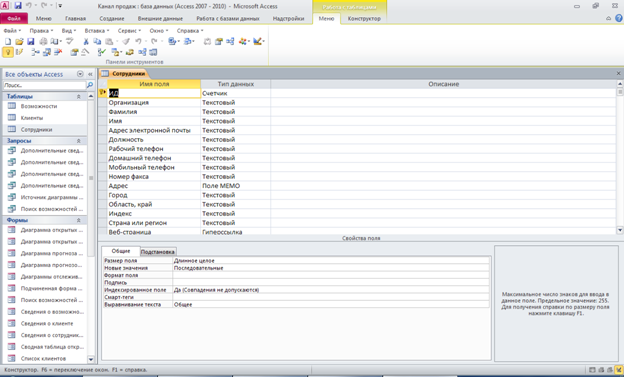Collapse the Таблицы group in navigation pane
The image size is (624, 377).
point(78,96)
